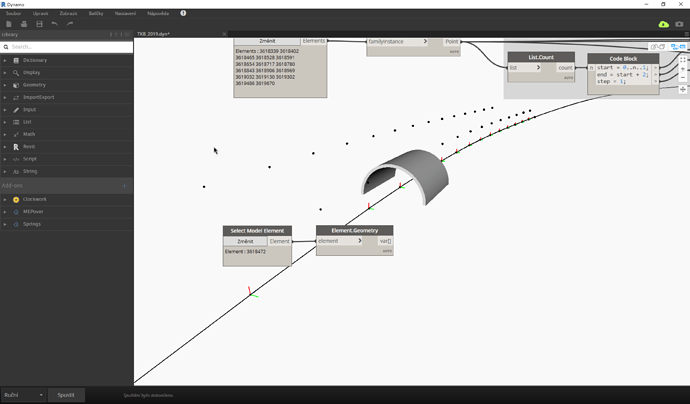
Task: Open the Upravit menu
Action: tap(40, 13)
